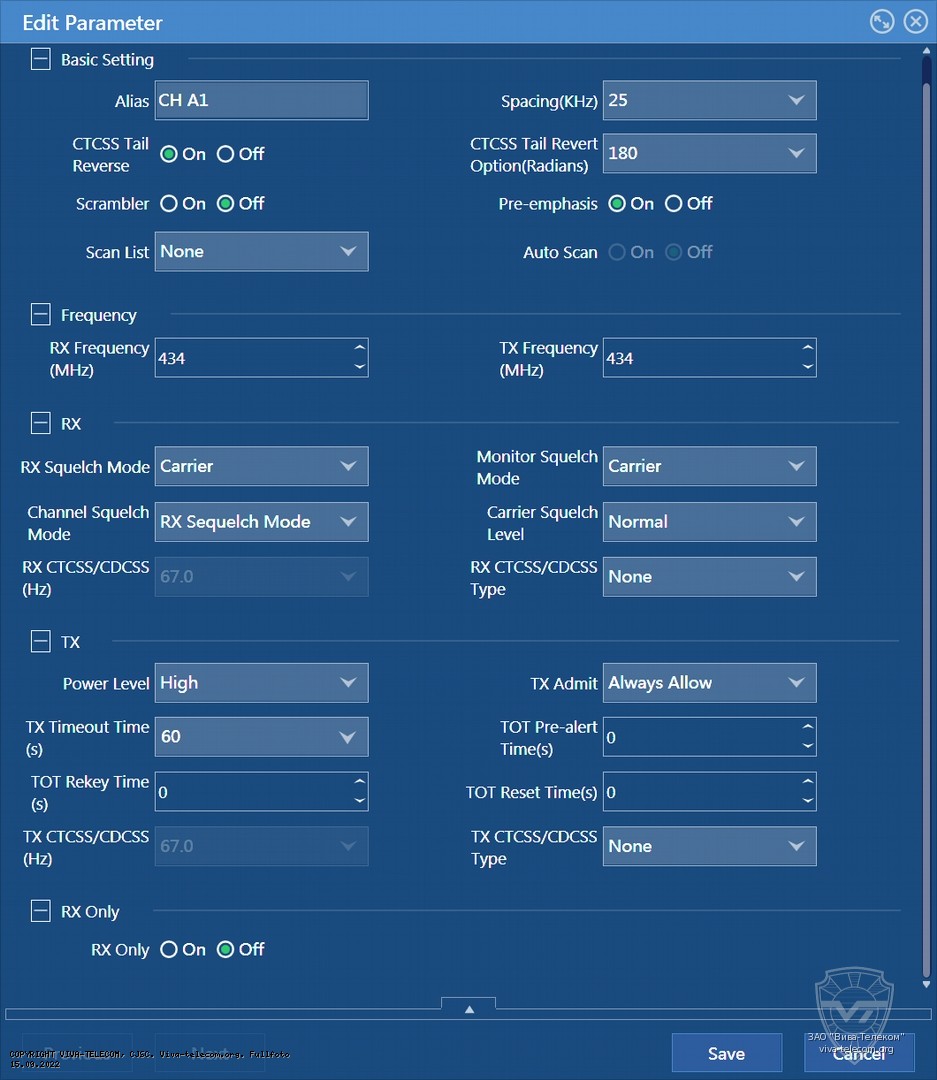The height and width of the screenshot is (1080, 937).
Task: Collapse the RX Only section
Action: (x=40, y=911)
